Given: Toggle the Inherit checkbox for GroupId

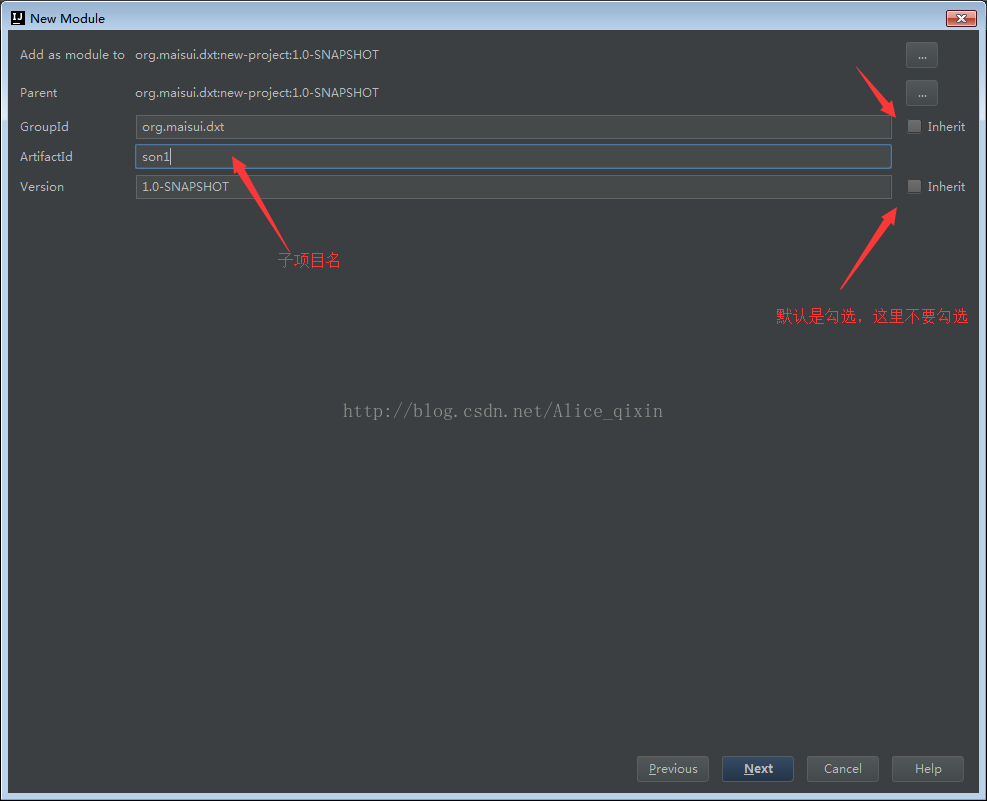Looking at the screenshot, I should (914, 126).
